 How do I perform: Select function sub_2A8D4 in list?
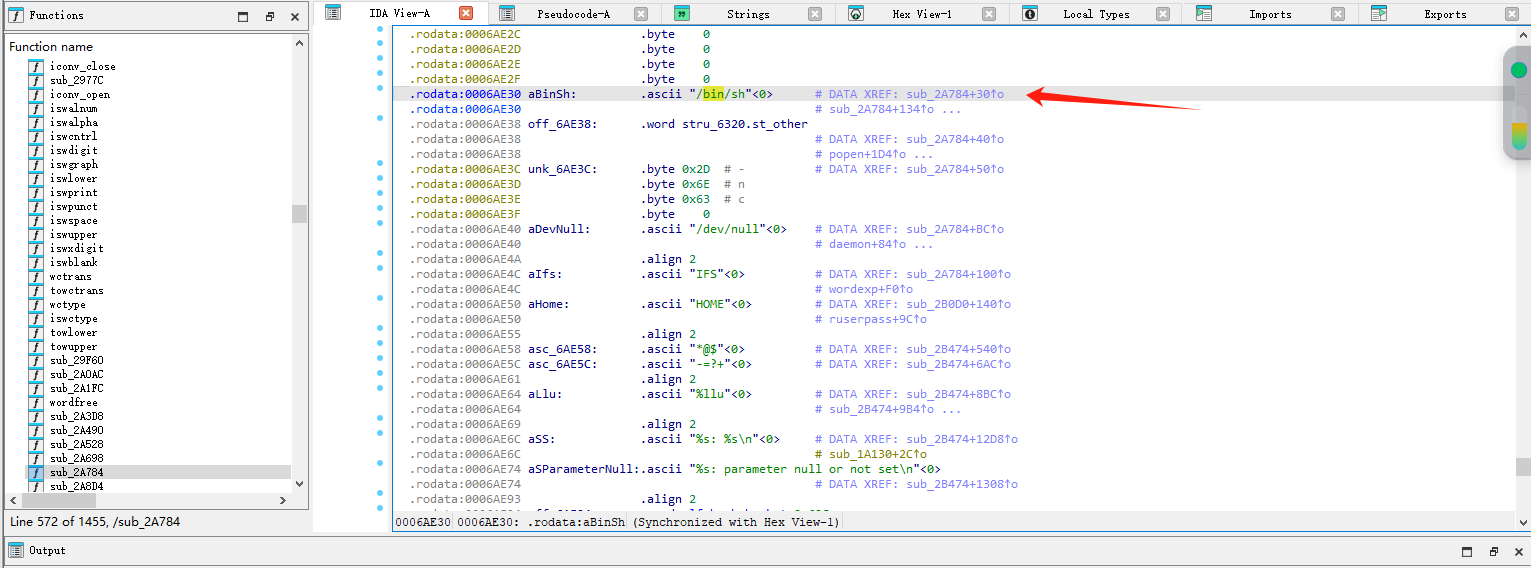(77, 486)
